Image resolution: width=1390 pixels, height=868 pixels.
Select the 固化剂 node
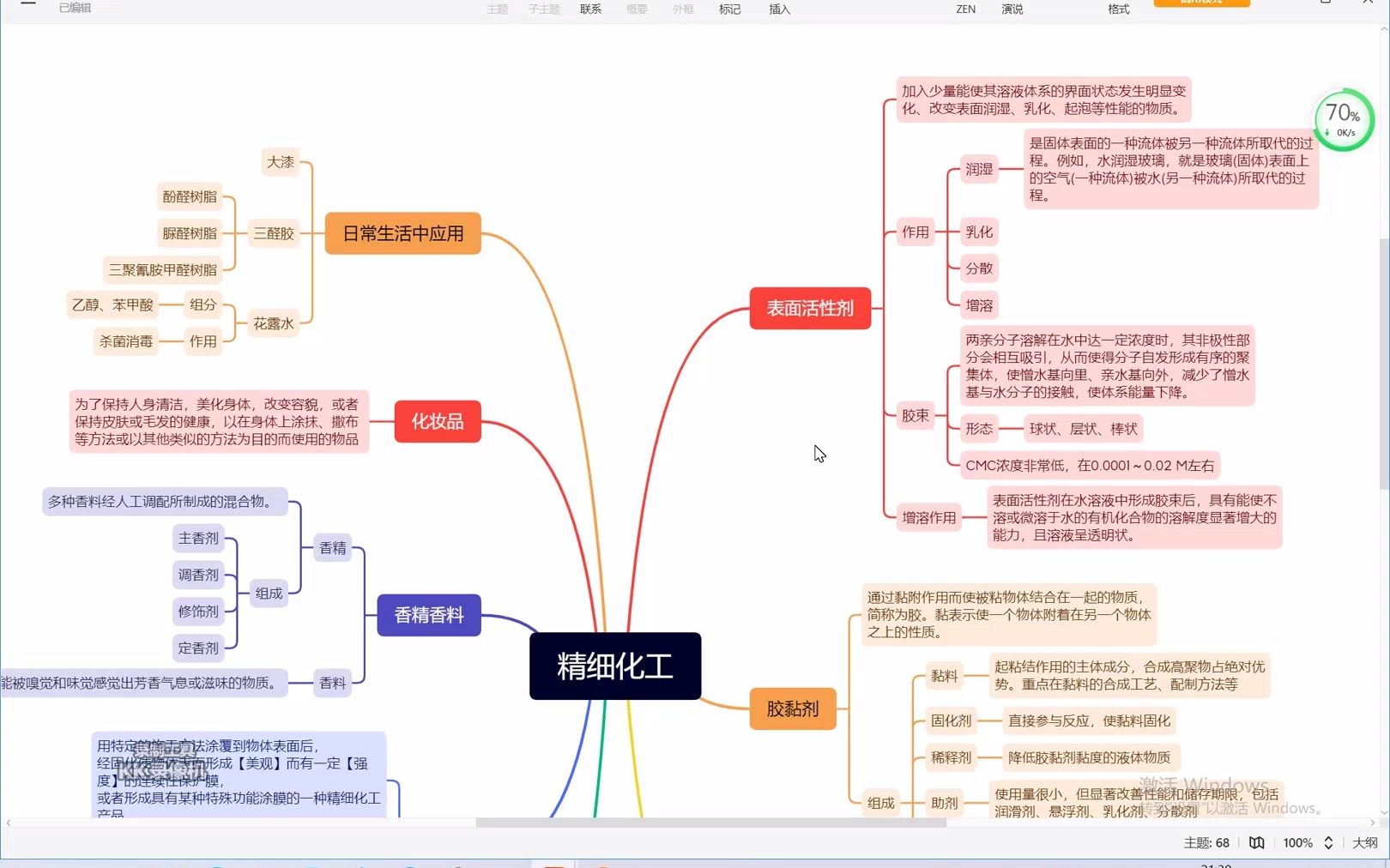pos(952,720)
